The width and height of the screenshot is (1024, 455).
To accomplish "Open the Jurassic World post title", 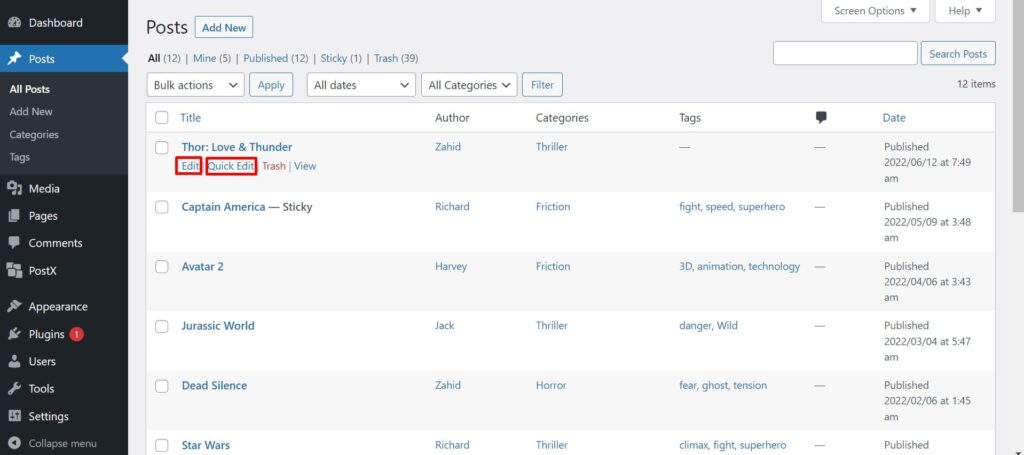I will [218, 326].
